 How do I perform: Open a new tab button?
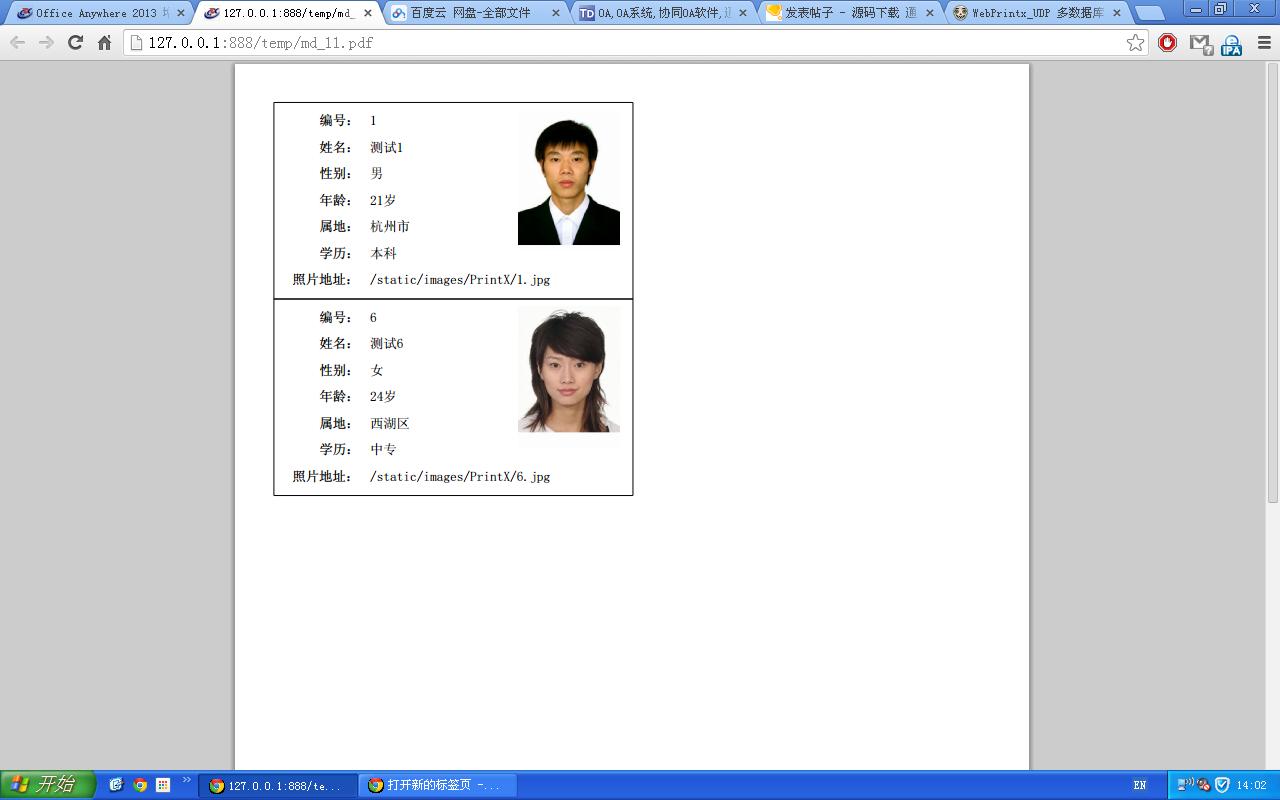[1150, 14]
